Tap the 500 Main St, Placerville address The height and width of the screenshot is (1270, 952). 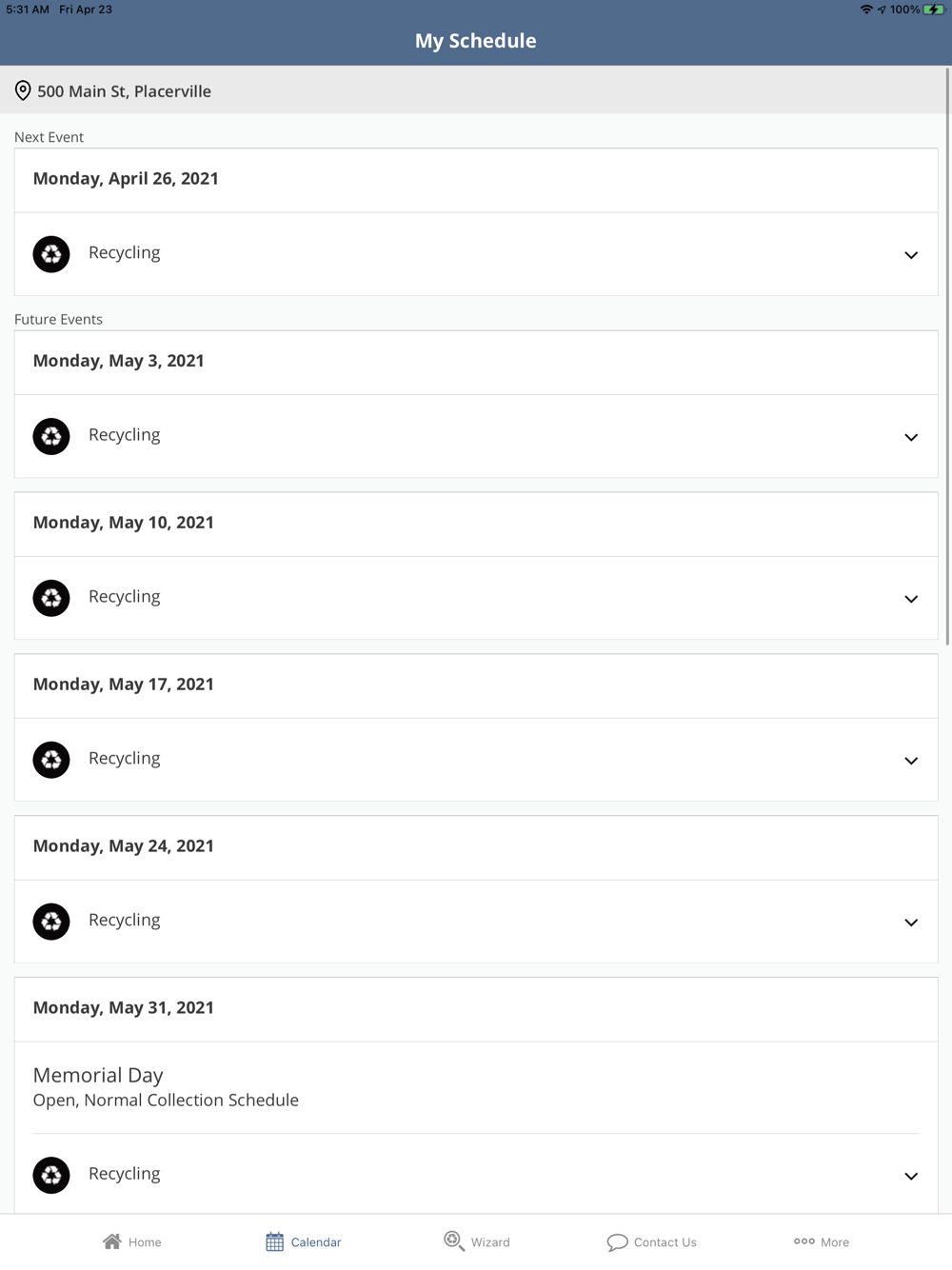tap(124, 91)
